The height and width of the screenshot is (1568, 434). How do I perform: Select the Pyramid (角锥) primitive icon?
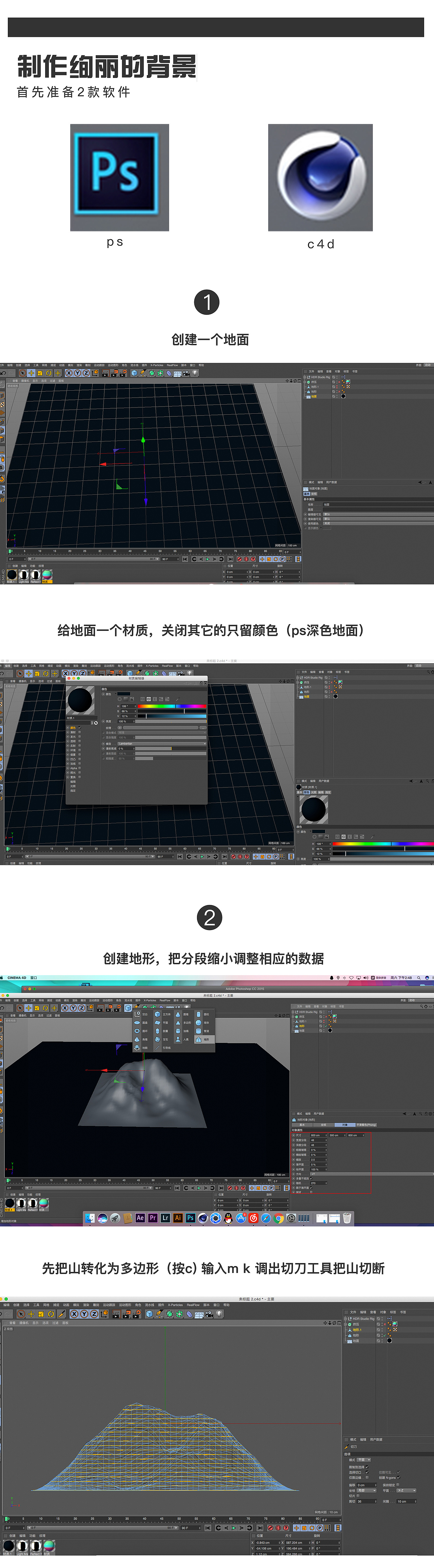137,1039
